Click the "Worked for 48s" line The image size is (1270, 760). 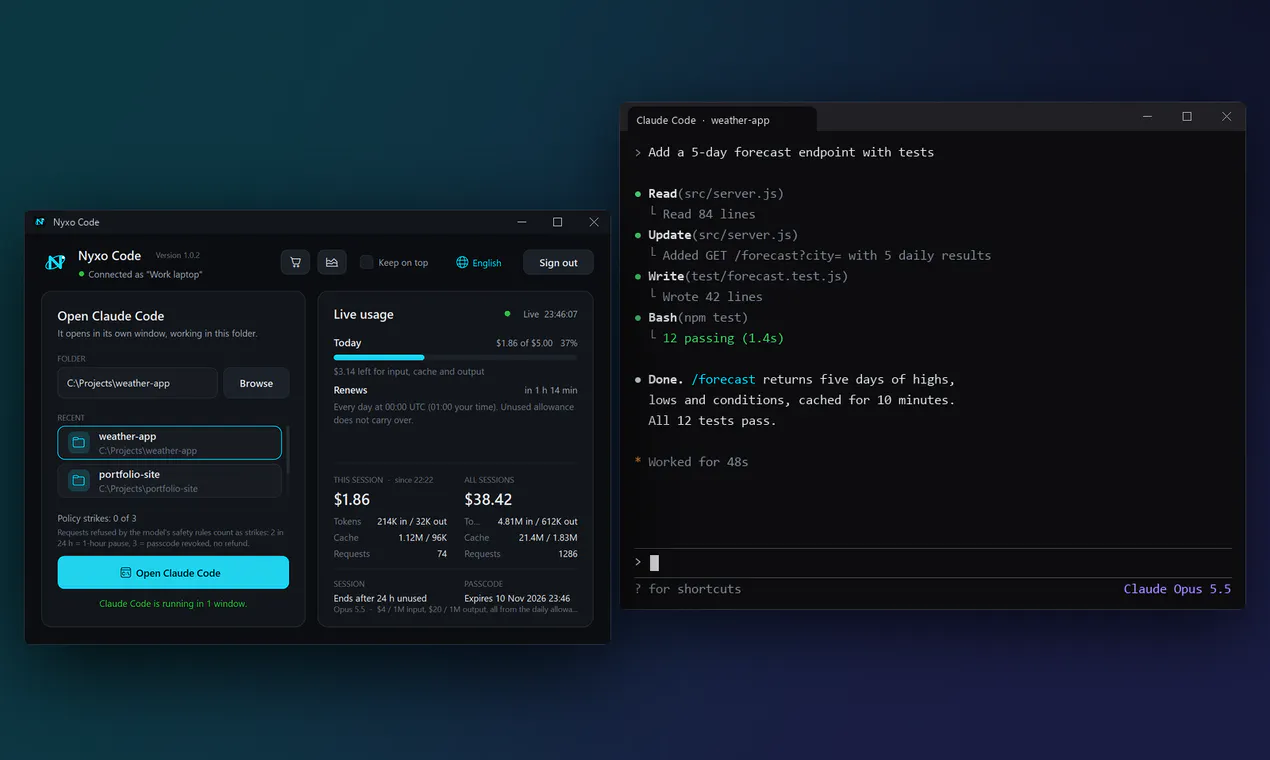click(698, 462)
